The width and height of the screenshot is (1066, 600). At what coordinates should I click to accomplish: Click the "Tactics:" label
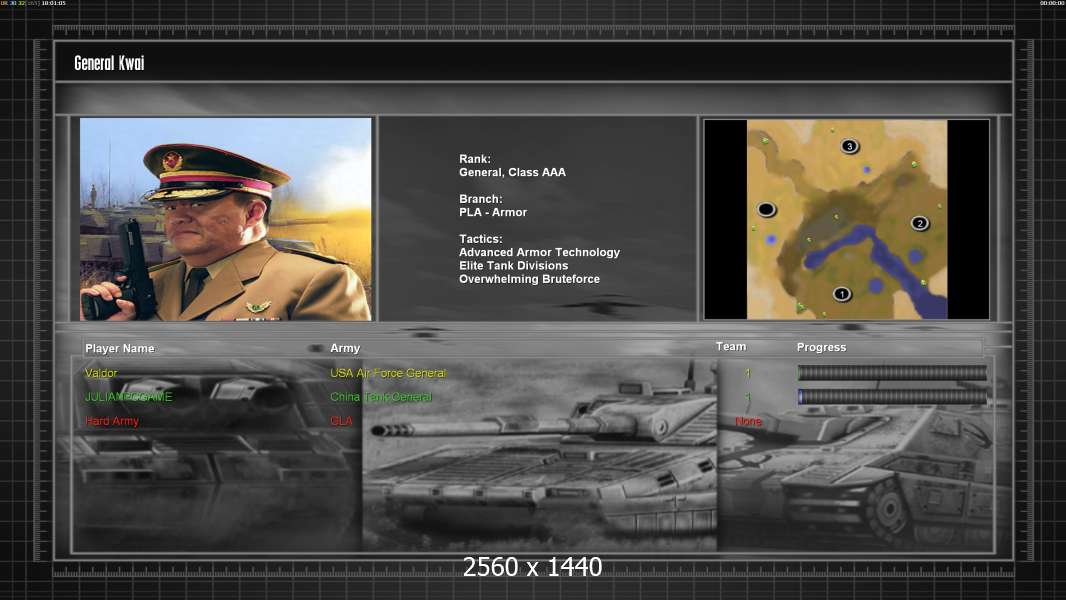point(481,239)
